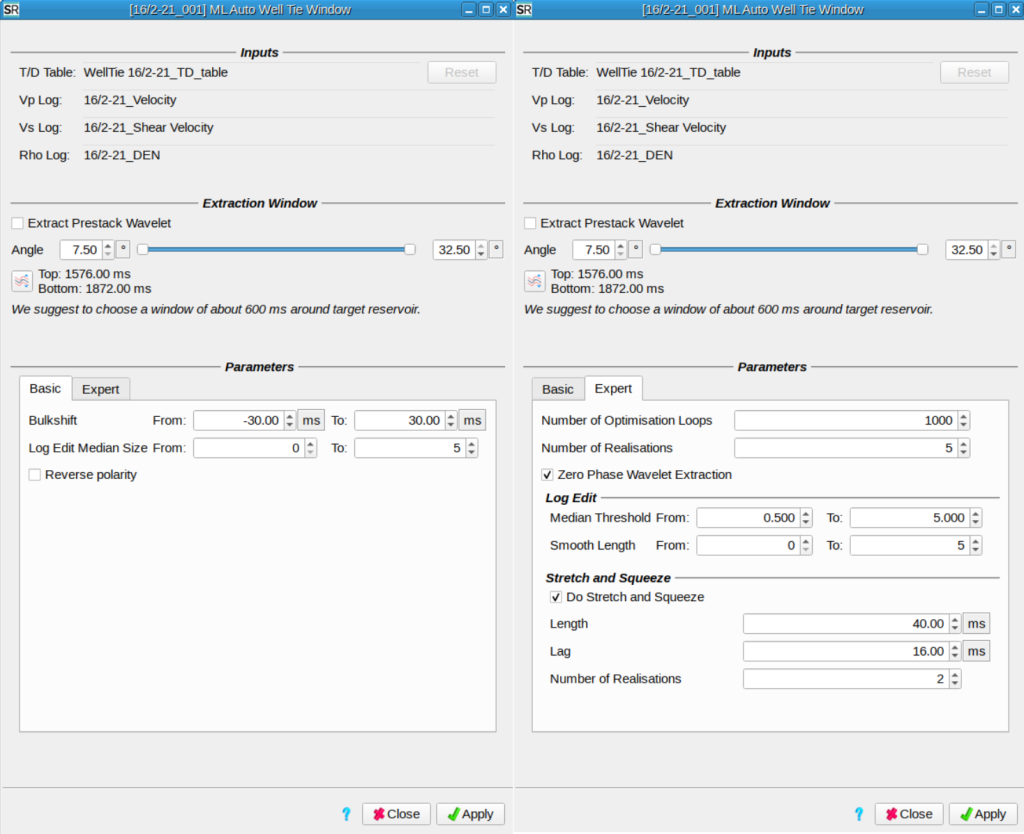The height and width of the screenshot is (834, 1024).
Task: Click the extraction window picker icon in left window
Action: tap(22, 281)
